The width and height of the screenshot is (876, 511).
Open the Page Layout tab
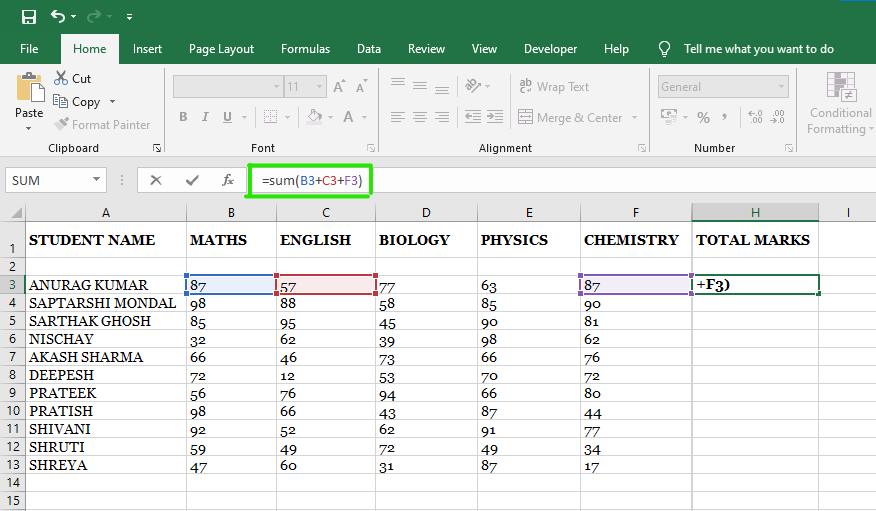click(x=221, y=49)
